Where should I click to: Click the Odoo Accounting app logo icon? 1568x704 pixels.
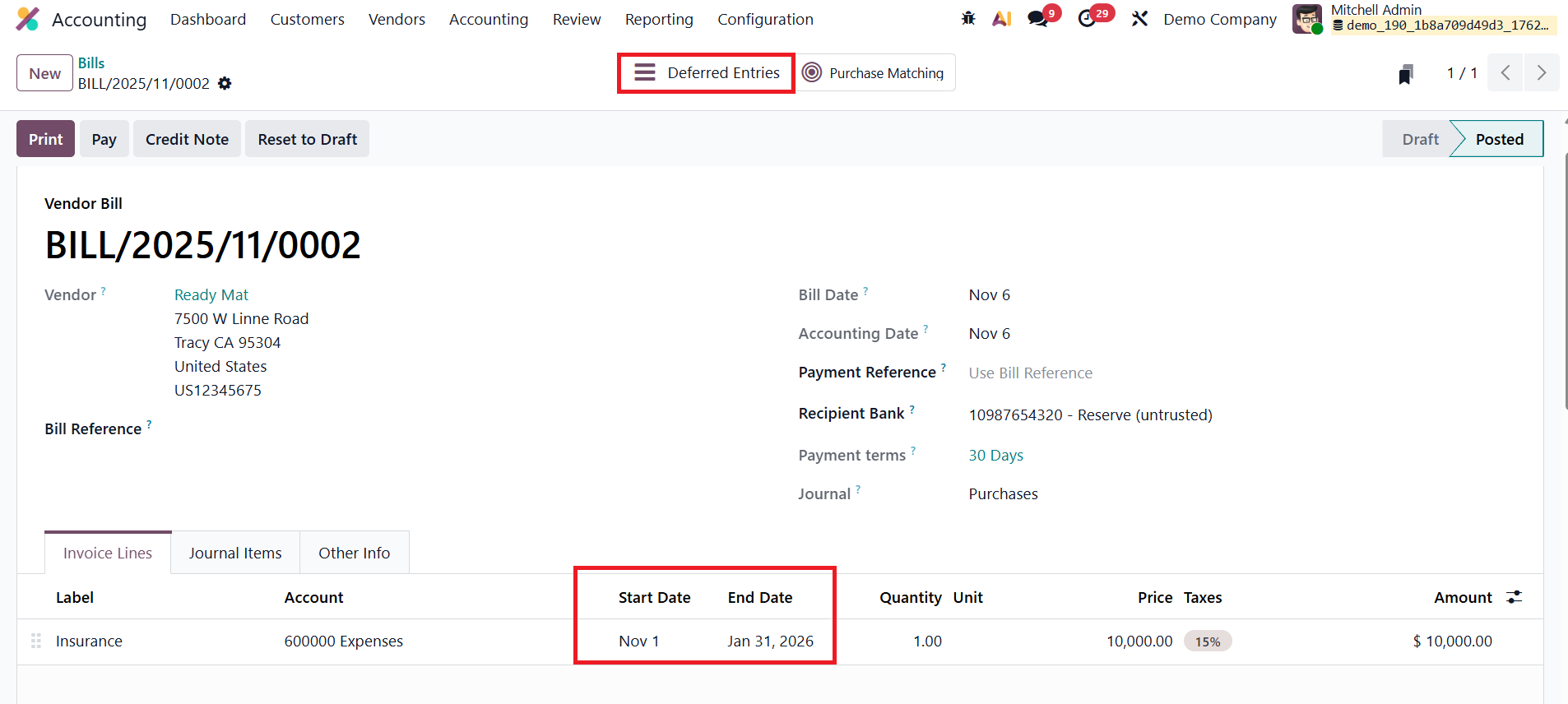28,19
